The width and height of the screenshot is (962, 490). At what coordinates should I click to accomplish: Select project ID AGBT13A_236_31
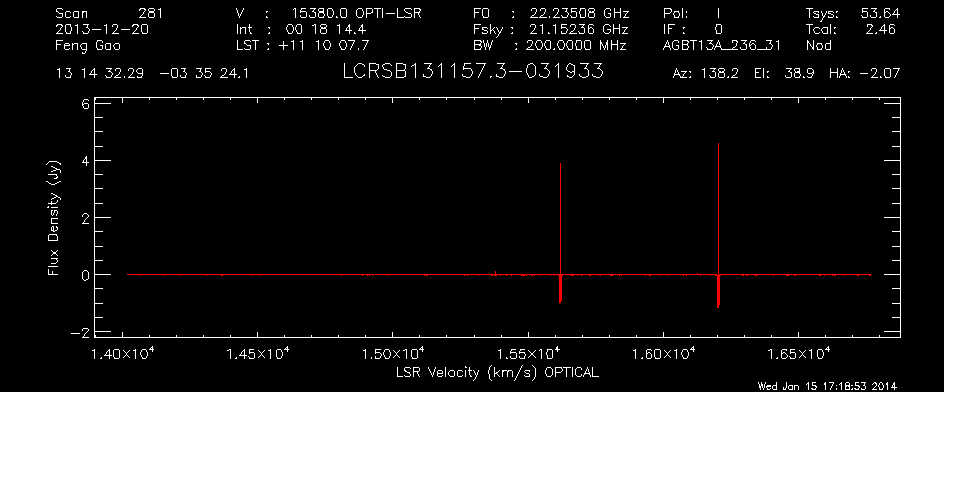[x=723, y=46]
